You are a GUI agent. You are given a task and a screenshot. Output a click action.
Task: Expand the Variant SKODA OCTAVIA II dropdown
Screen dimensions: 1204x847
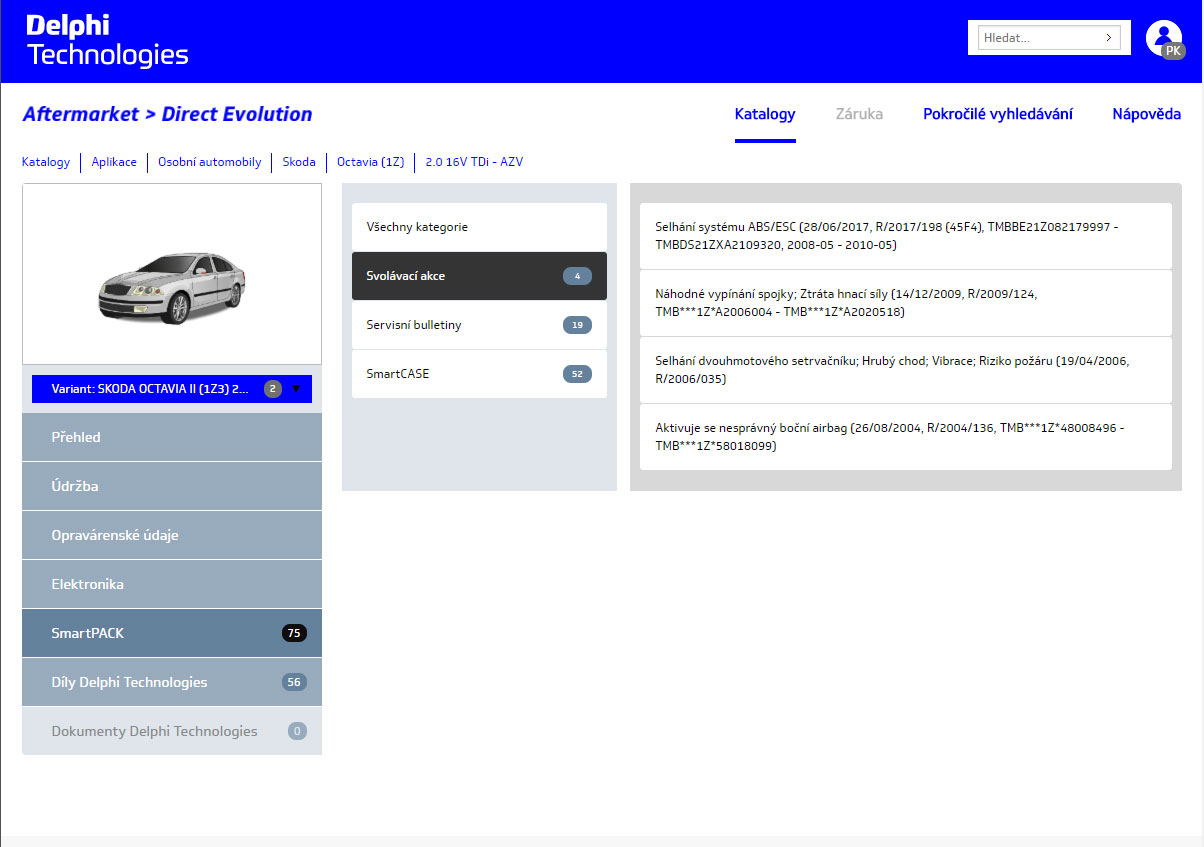pyautogui.click(x=172, y=389)
